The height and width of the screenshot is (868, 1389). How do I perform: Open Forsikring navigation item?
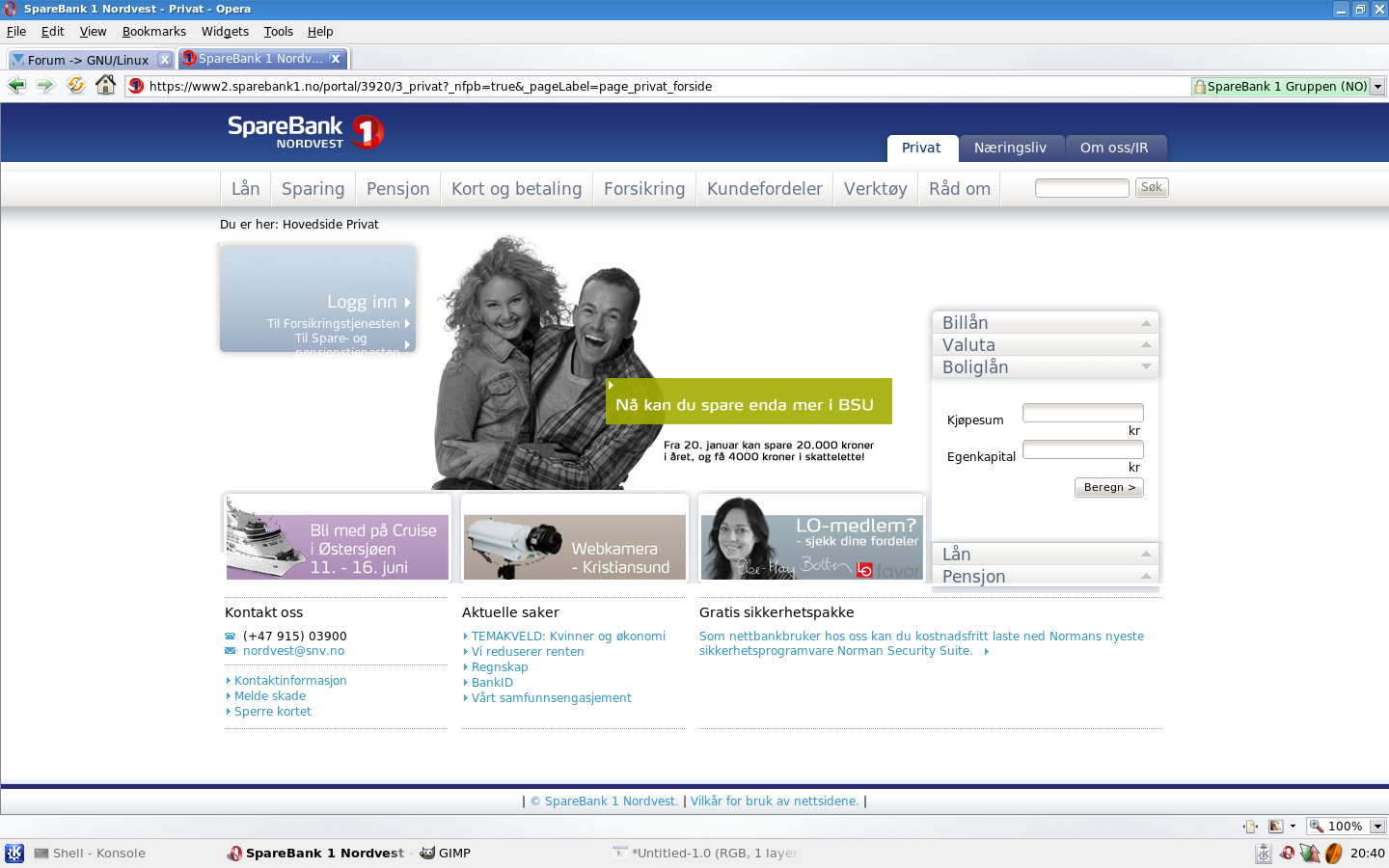tap(644, 189)
